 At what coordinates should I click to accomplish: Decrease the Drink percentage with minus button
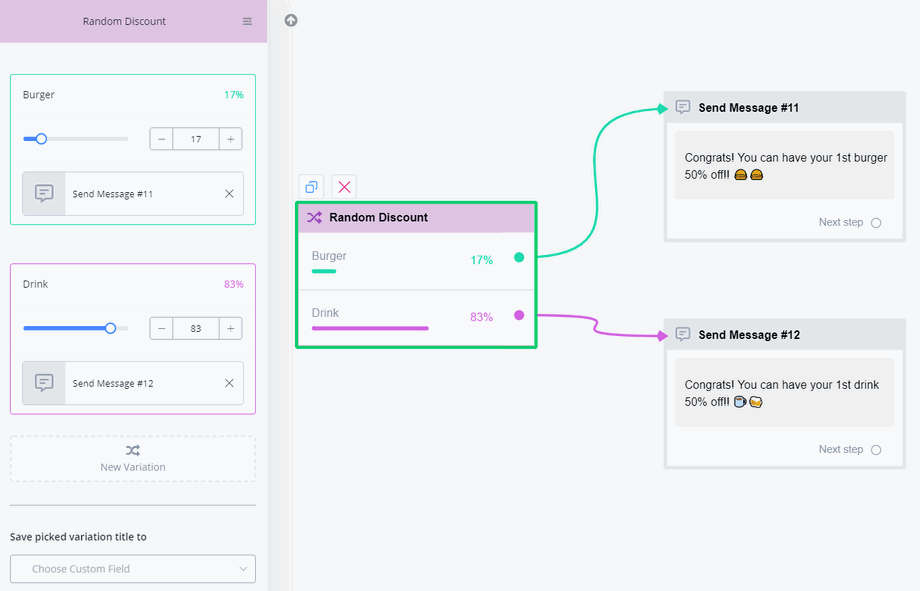click(162, 328)
